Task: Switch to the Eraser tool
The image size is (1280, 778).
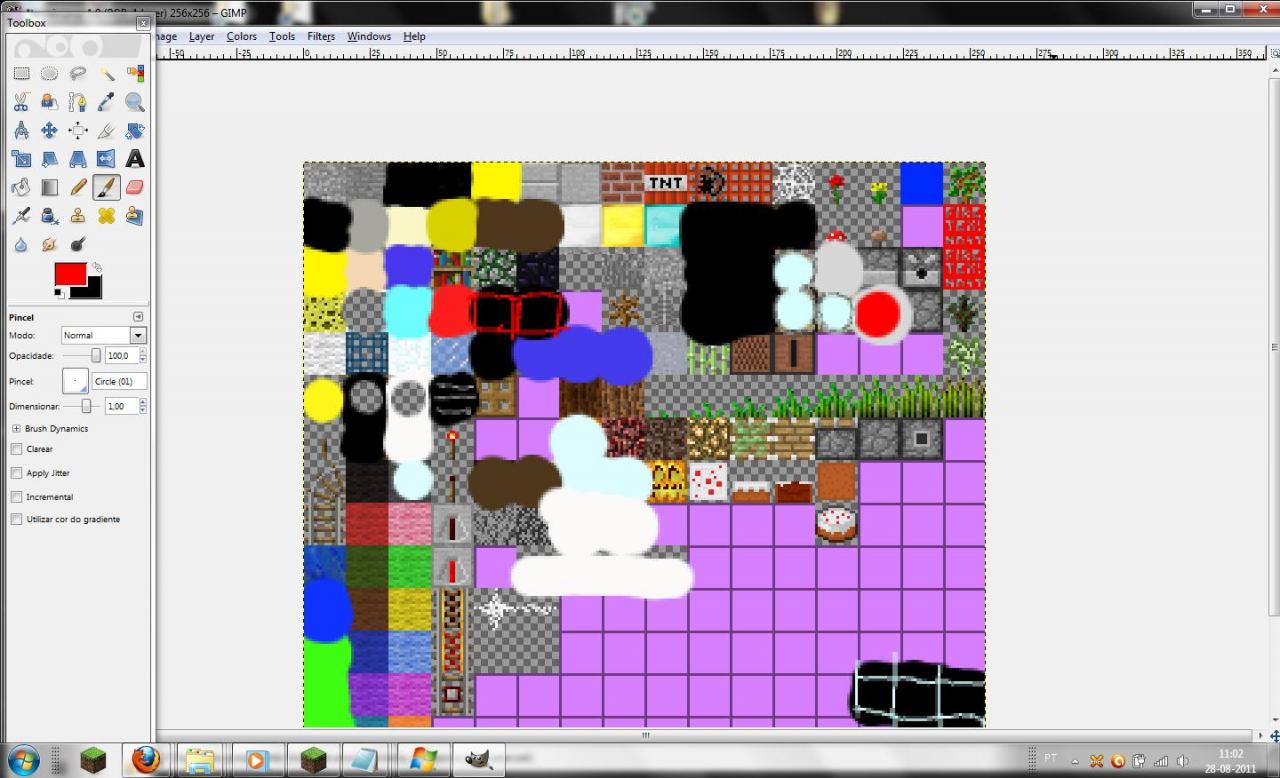Action: [135, 186]
